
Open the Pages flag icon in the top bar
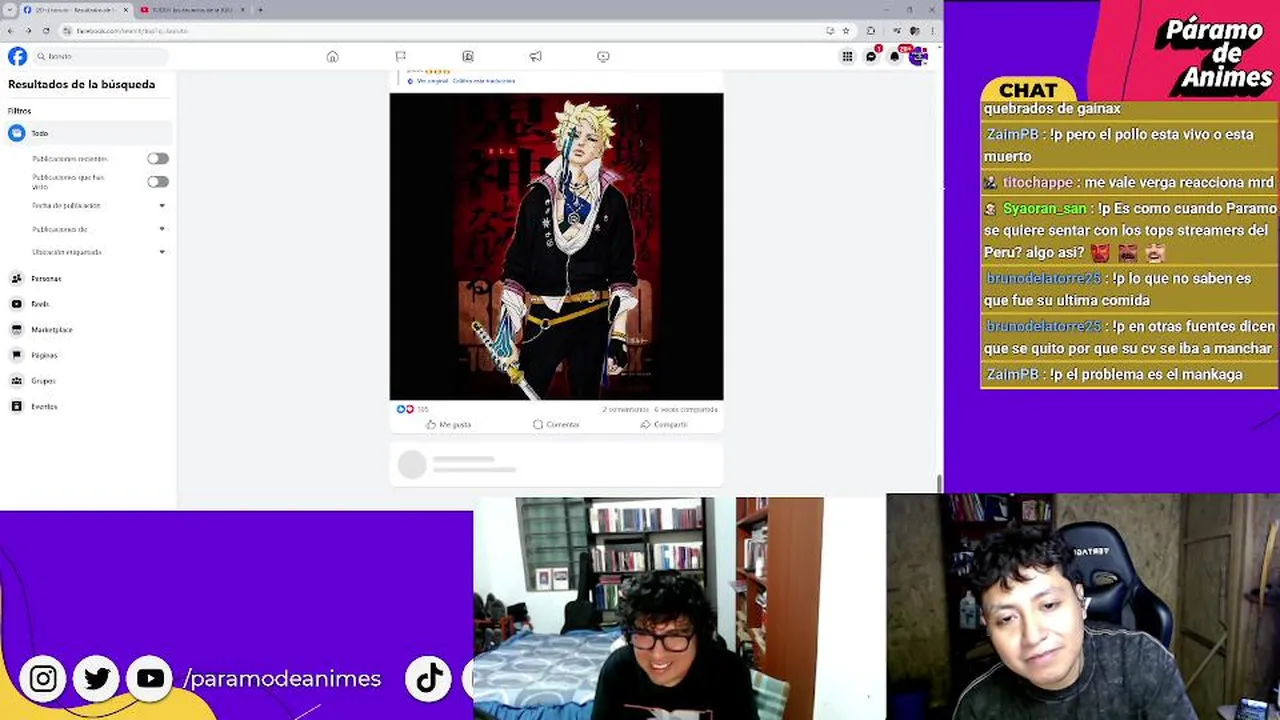[400, 56]
